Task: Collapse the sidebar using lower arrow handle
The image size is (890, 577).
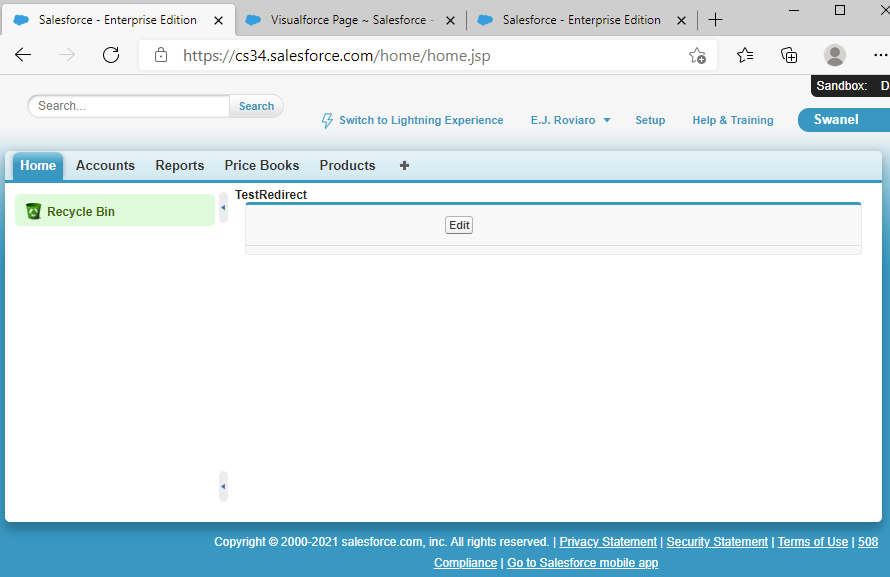Action: point(223,487)
